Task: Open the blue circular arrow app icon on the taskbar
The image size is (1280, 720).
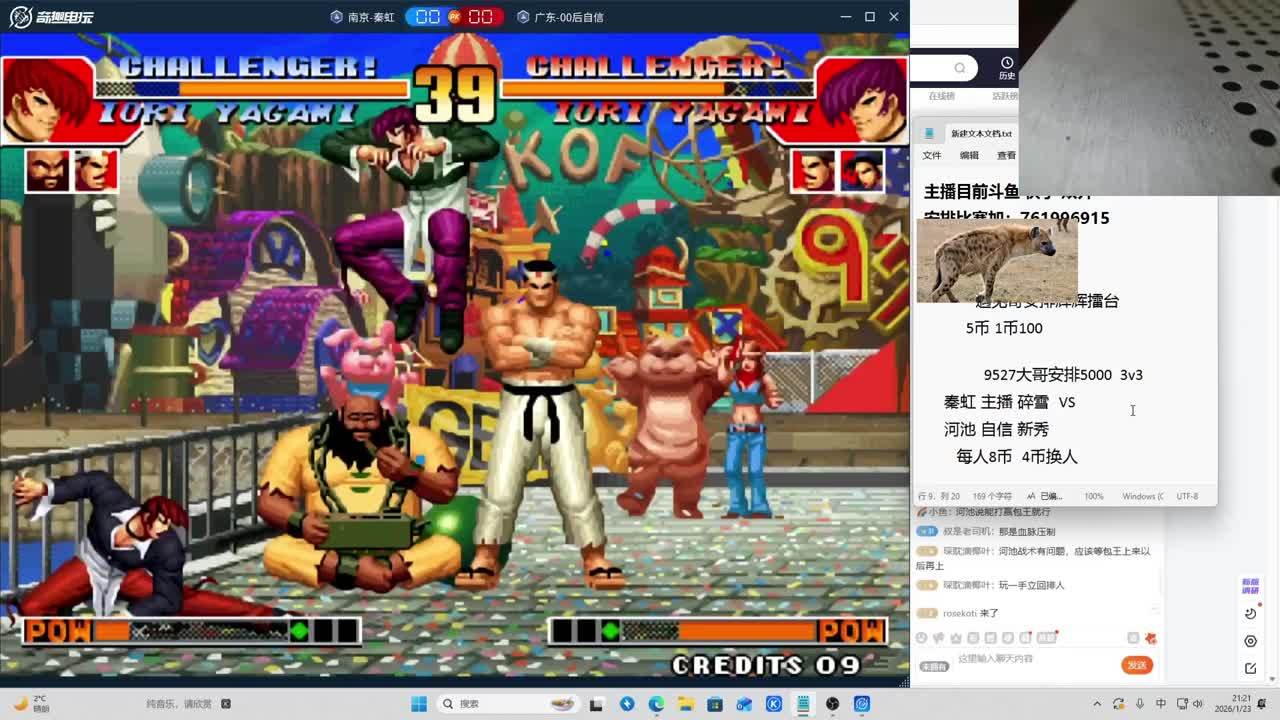Action: pyautogui.click(x=627, y=704)
